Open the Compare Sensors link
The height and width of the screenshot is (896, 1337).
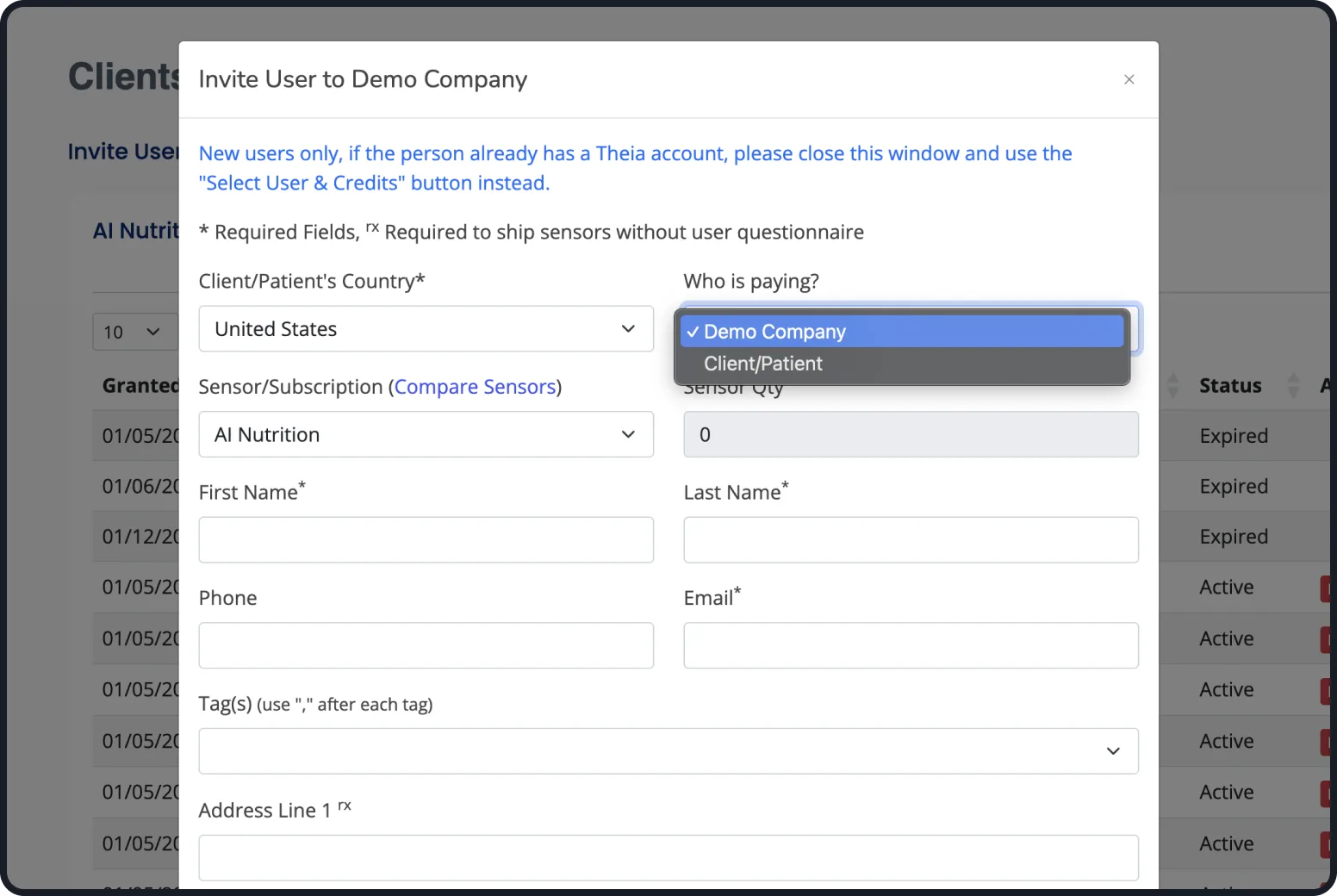(x=475, y=387)
